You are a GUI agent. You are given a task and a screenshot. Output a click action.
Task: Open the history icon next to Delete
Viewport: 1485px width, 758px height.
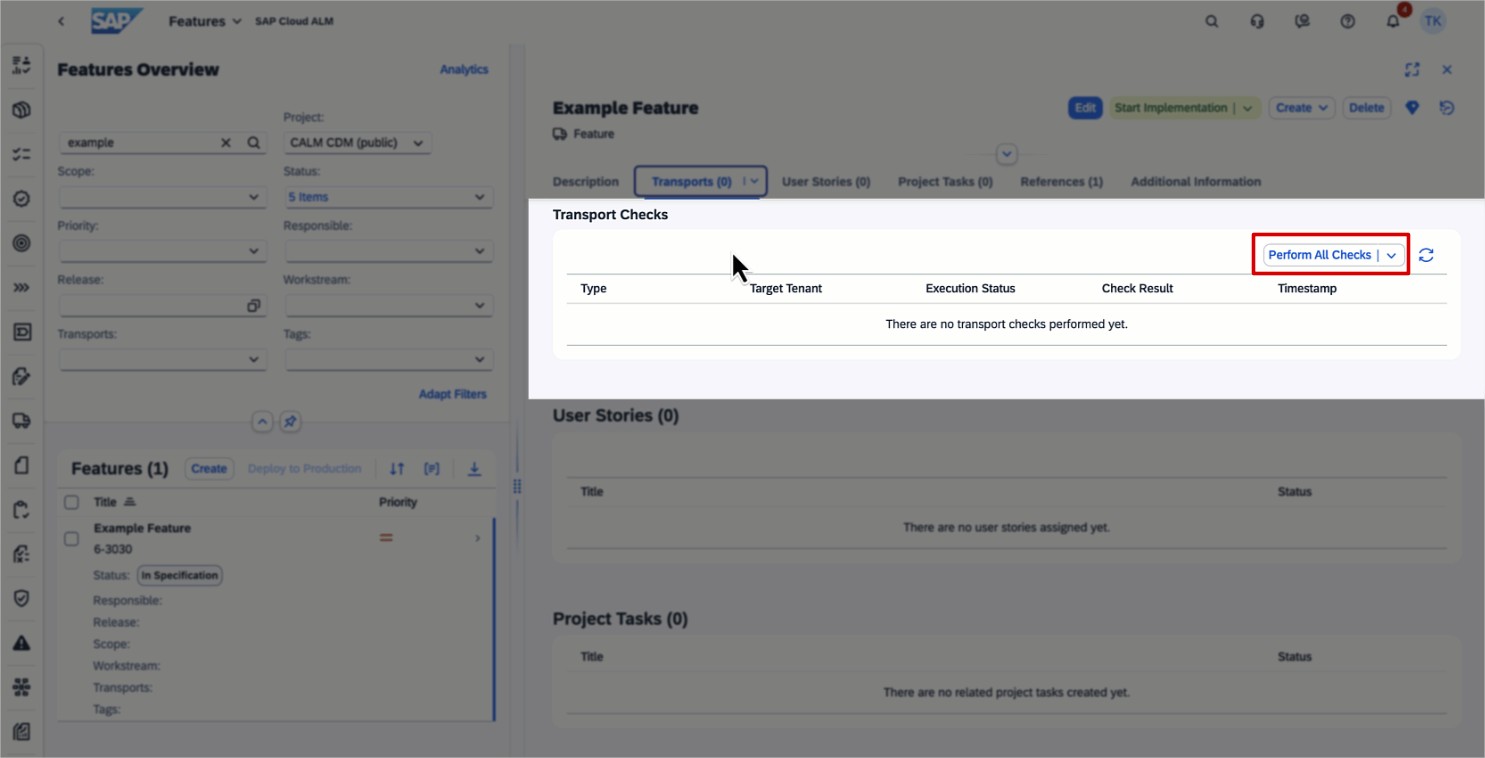coord(1446,108)
